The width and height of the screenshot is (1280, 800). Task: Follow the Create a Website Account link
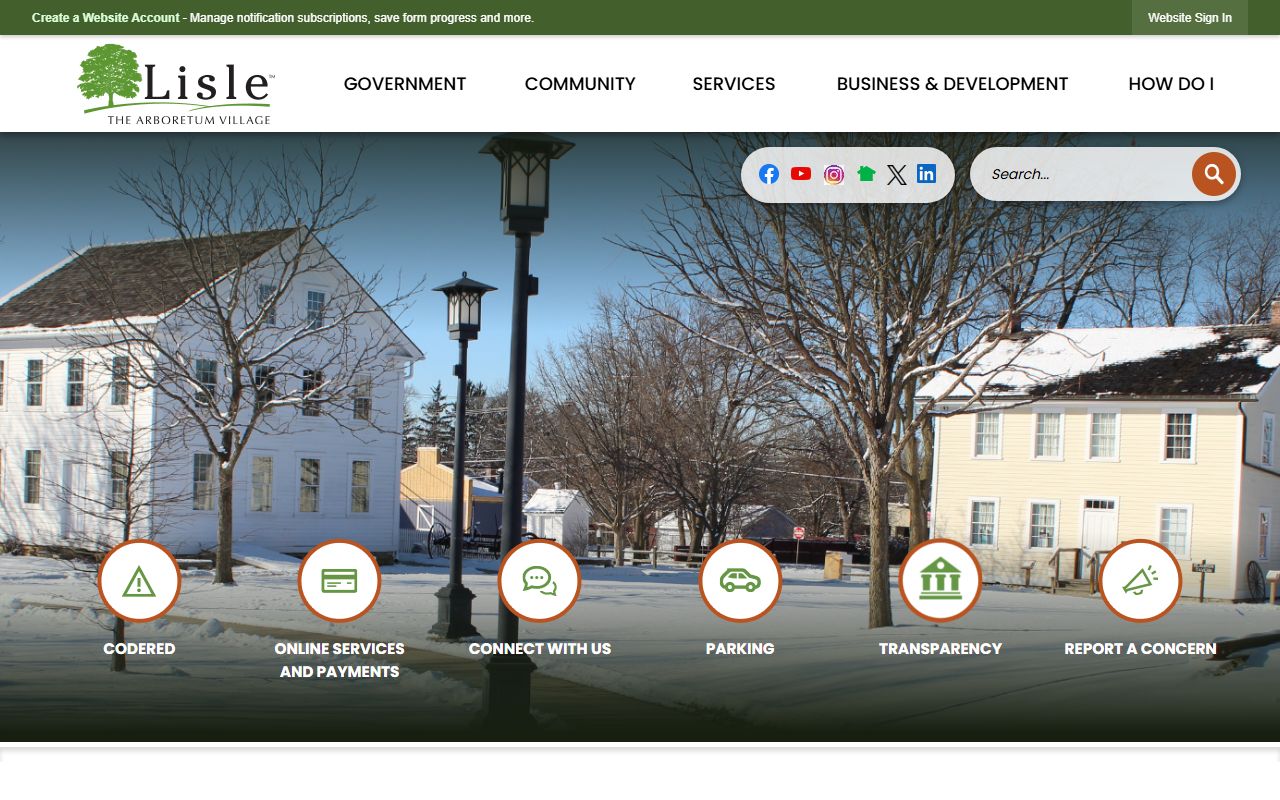[x=106, y=18]
